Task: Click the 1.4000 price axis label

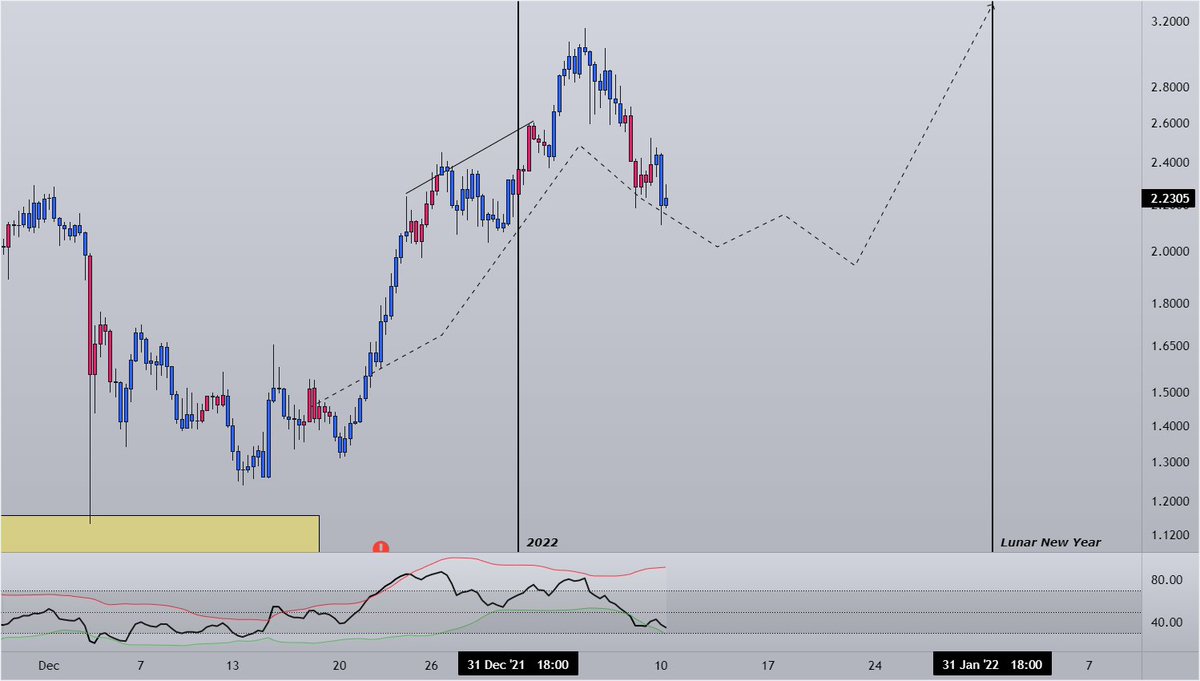Action: click(1169, 427)
